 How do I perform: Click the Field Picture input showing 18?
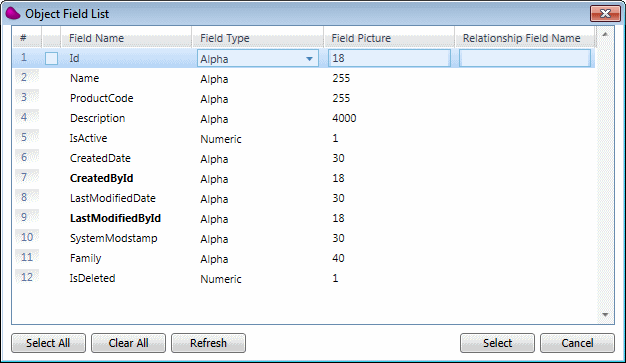tap(389, 58)
